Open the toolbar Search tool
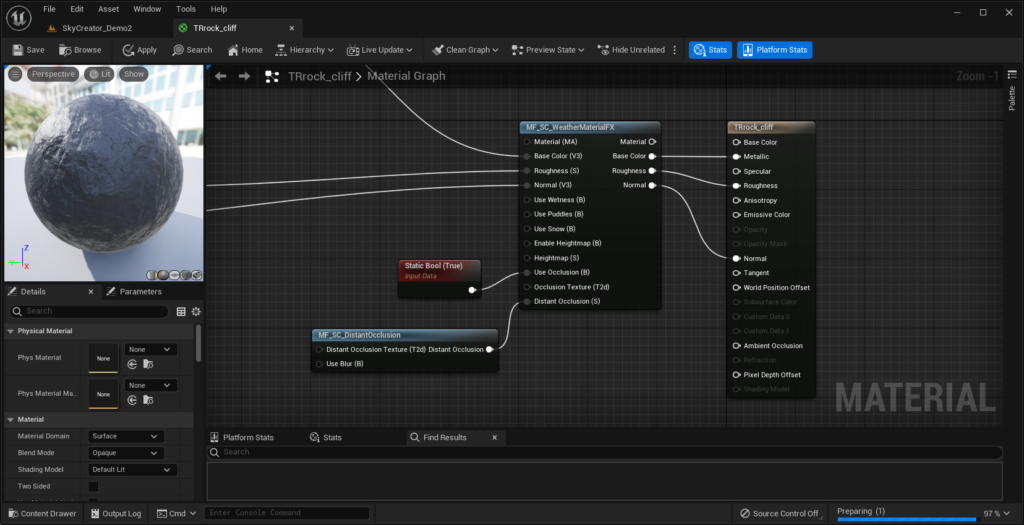The width and height of the screenshot is (1024, 525). point(192,50)
